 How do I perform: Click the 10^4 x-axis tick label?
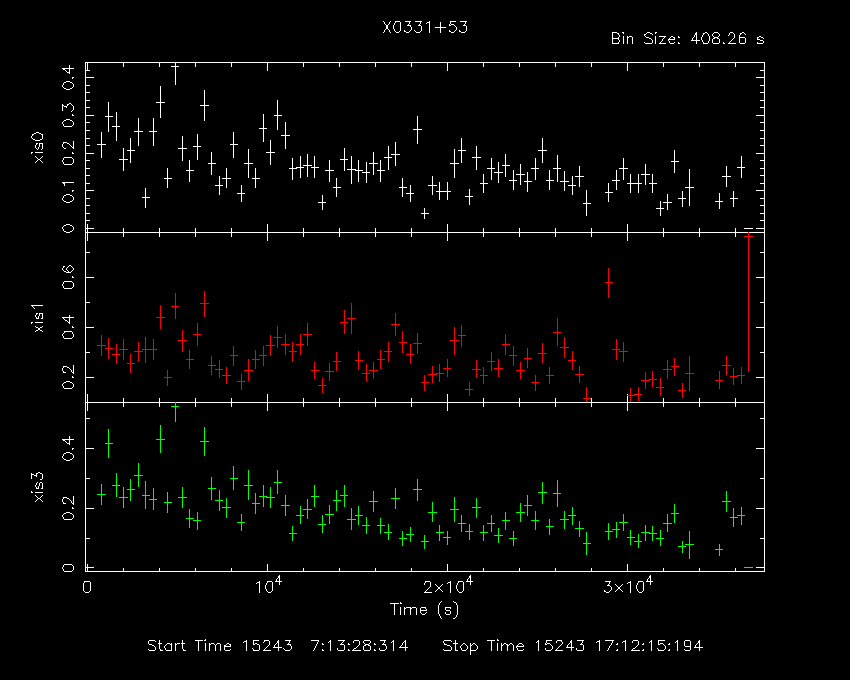click(x=268, y=586)
